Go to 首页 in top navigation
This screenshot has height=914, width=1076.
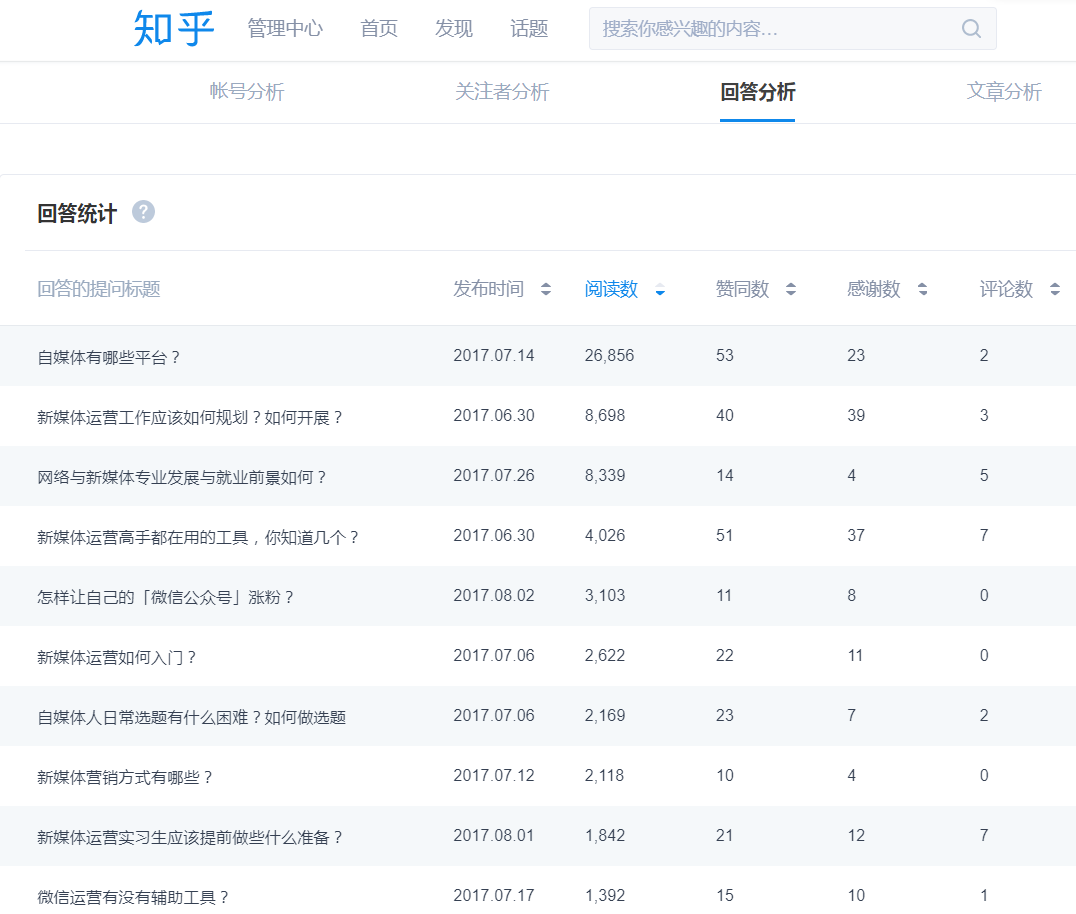coord(379,29)
